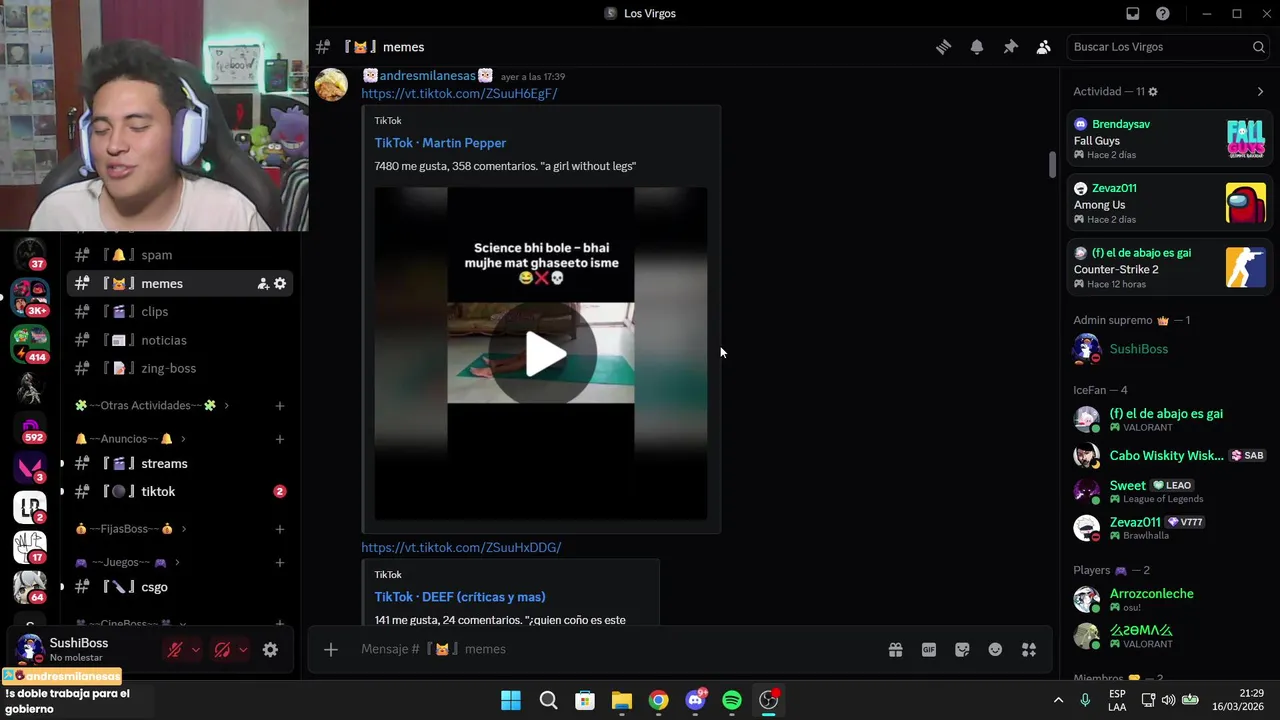Toggle microphone mute in user panel
The width and height of the screenshot is (1280, 720).
tap(175, 650)
